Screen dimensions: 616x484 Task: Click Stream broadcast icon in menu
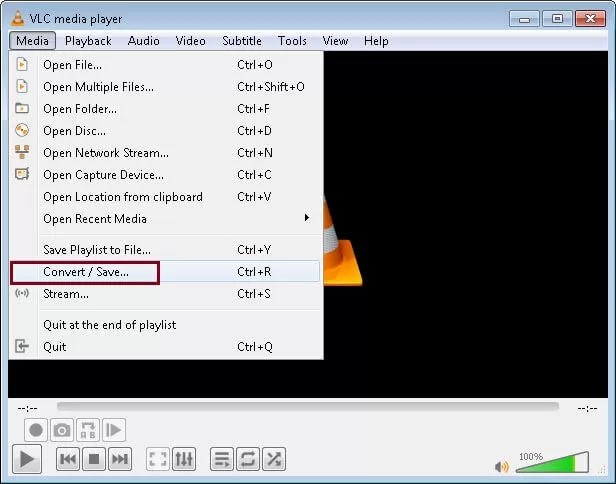pos(22,293)
